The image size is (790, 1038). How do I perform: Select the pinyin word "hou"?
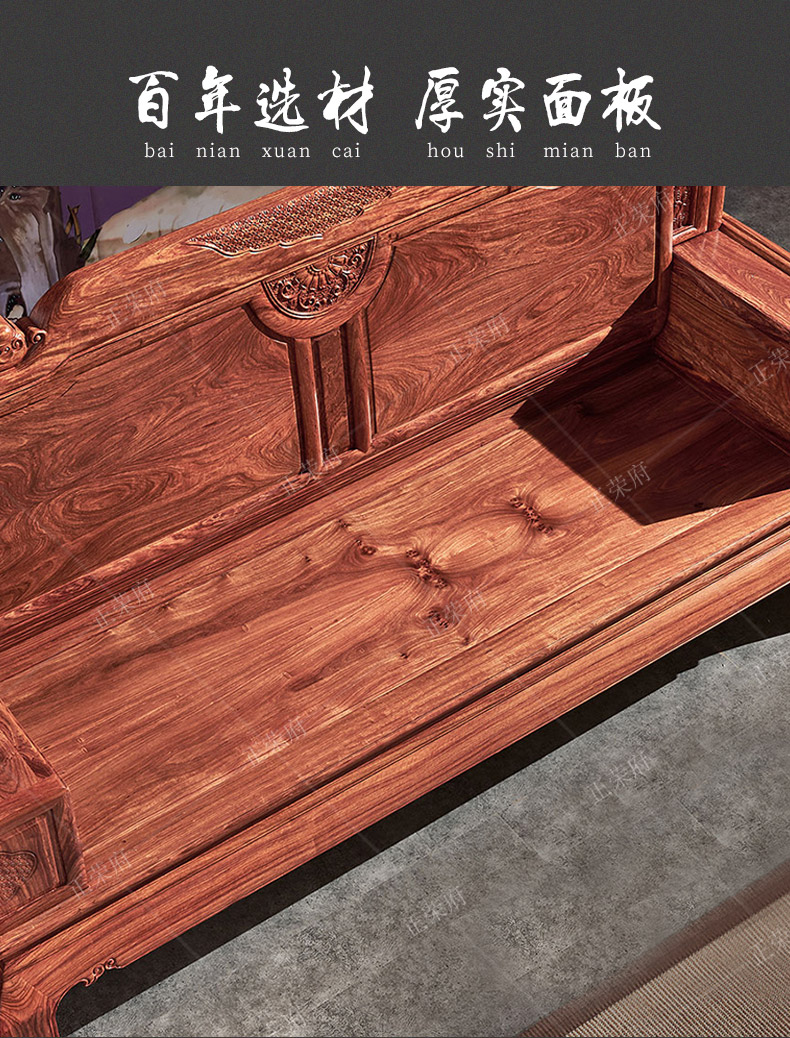pyautogui.click(x=445, y=152)
